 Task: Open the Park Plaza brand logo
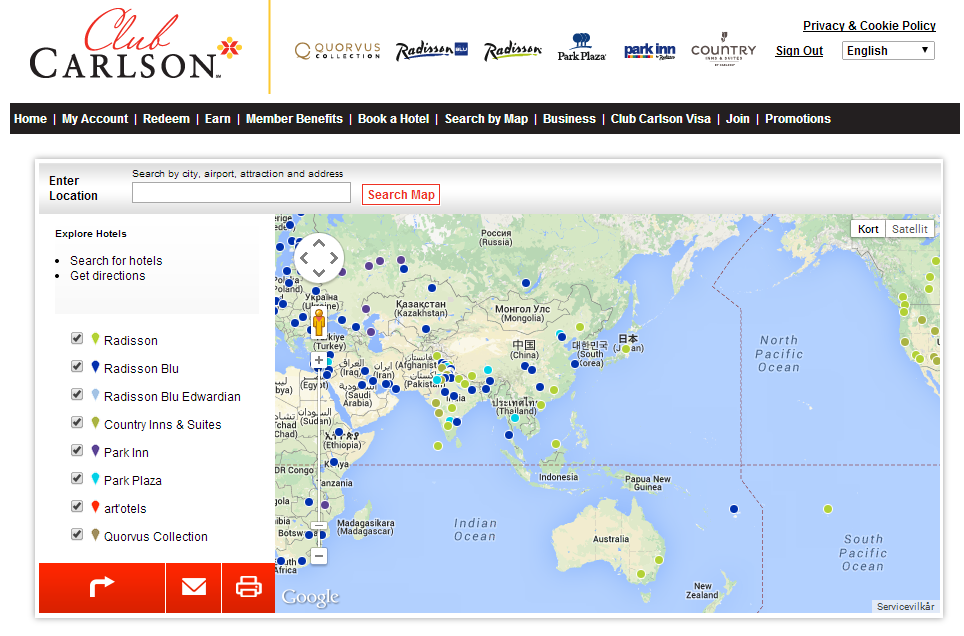coord(582,49)
